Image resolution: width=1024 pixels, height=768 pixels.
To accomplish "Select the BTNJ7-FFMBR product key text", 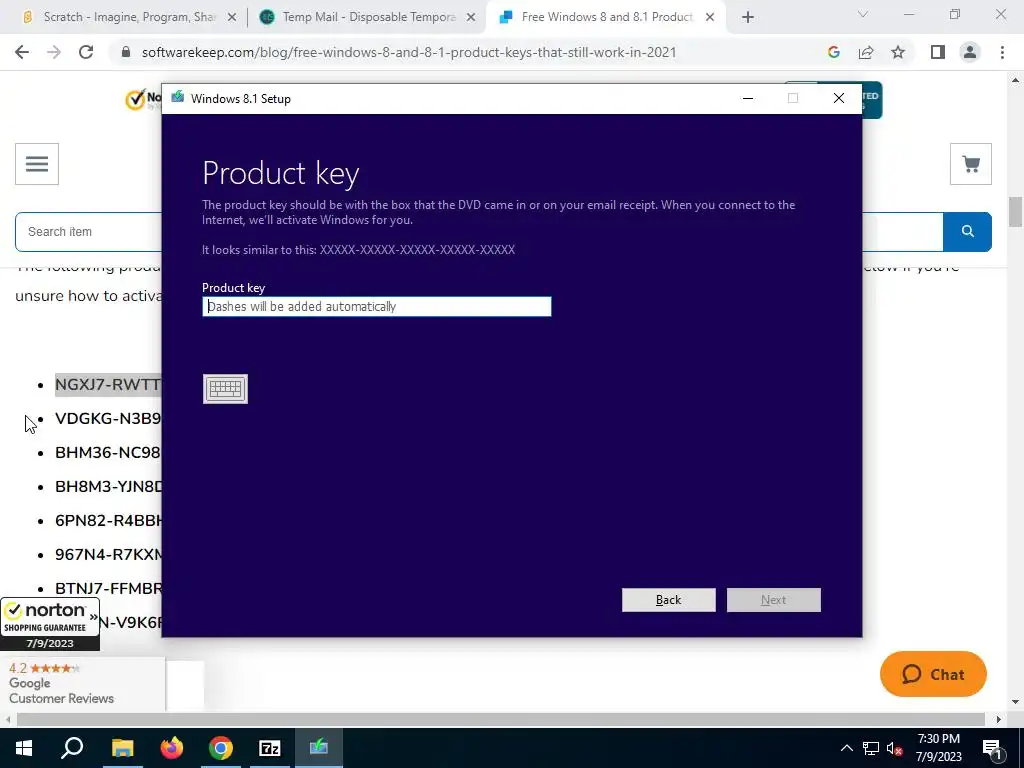I will click(x=108, y=588).
